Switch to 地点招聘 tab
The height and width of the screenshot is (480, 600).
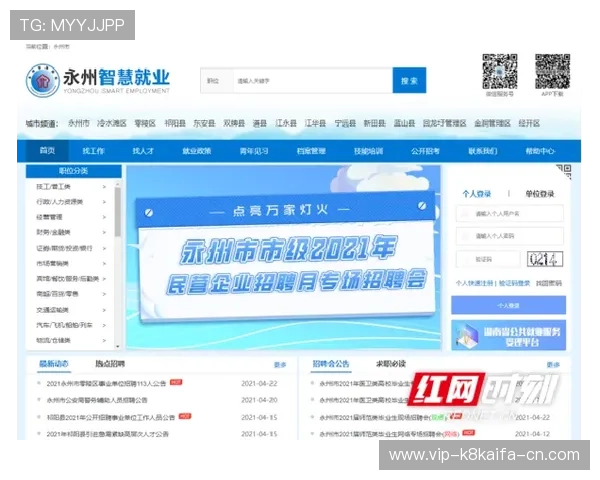point(110,364)
